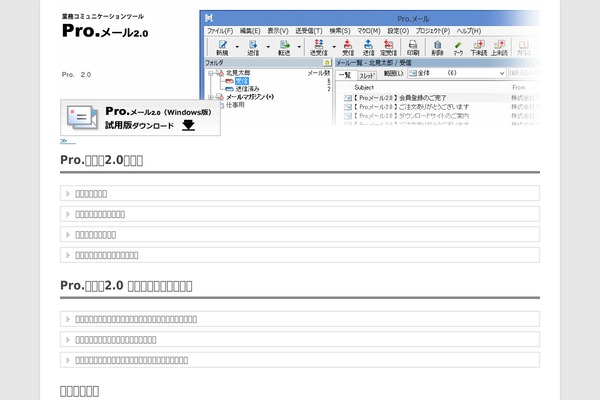The width and height of the screenshot is (600, 400).
Task: Click the メール数 column label in folder pane
Action: point(318,73)
